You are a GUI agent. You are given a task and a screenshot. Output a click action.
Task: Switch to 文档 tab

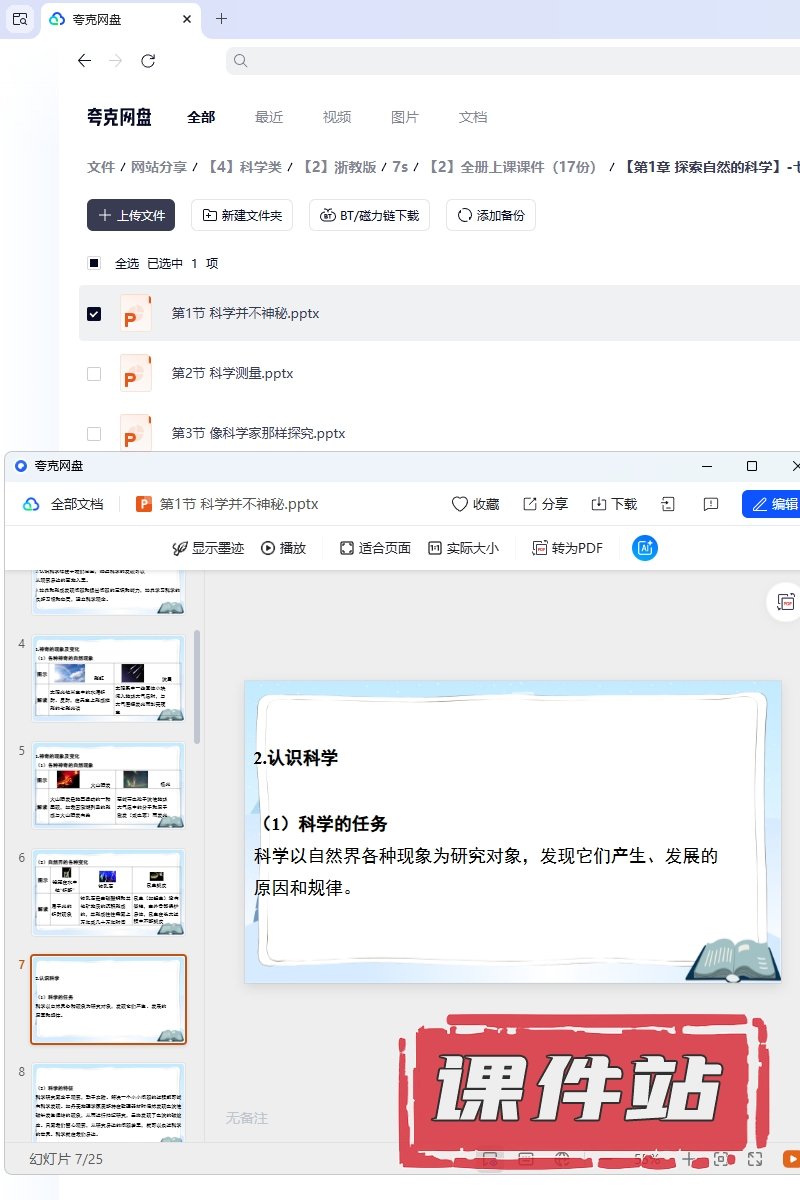[x=473, y=117]
